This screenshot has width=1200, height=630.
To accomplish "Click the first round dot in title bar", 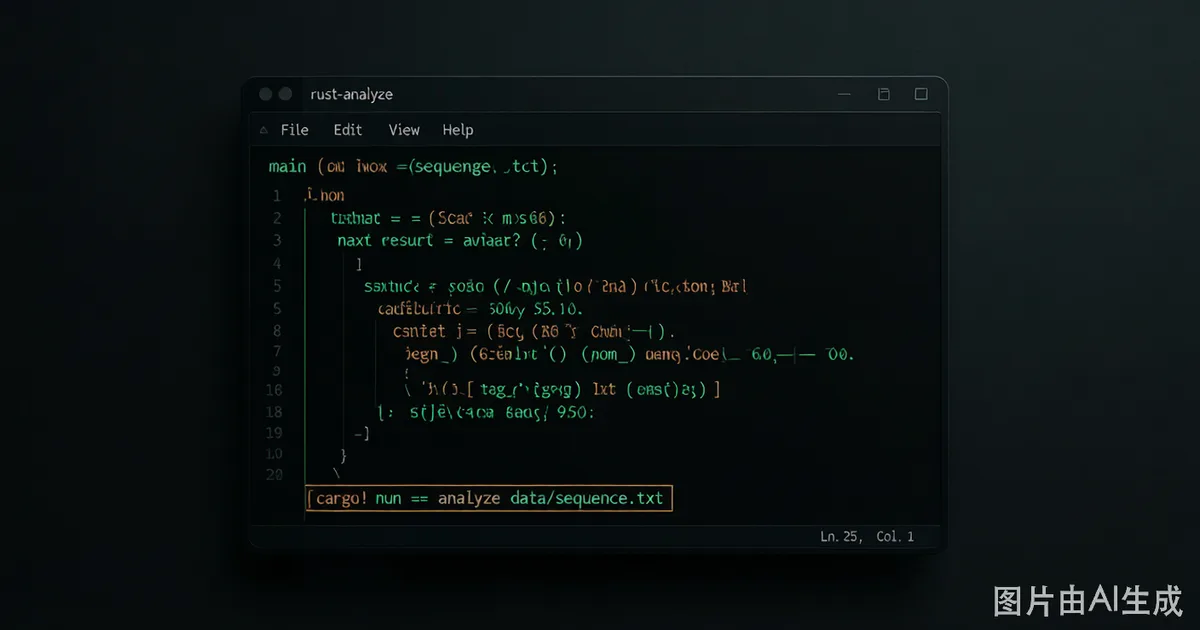I will (266, 94).
